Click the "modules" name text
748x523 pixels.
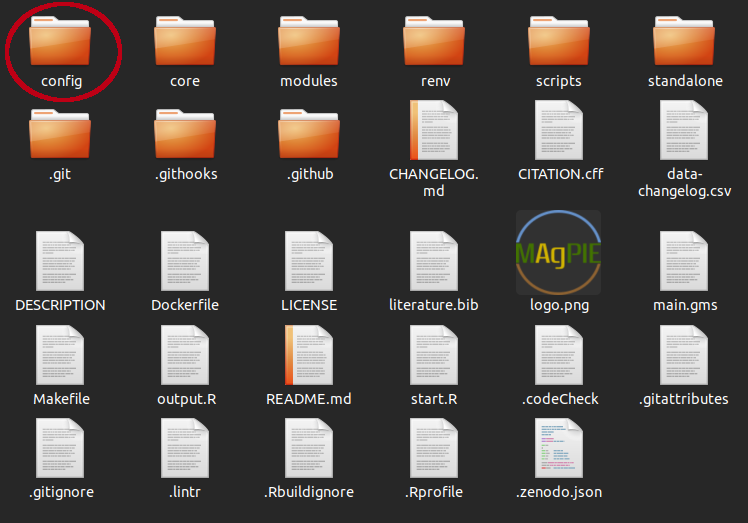coord(309,81)
